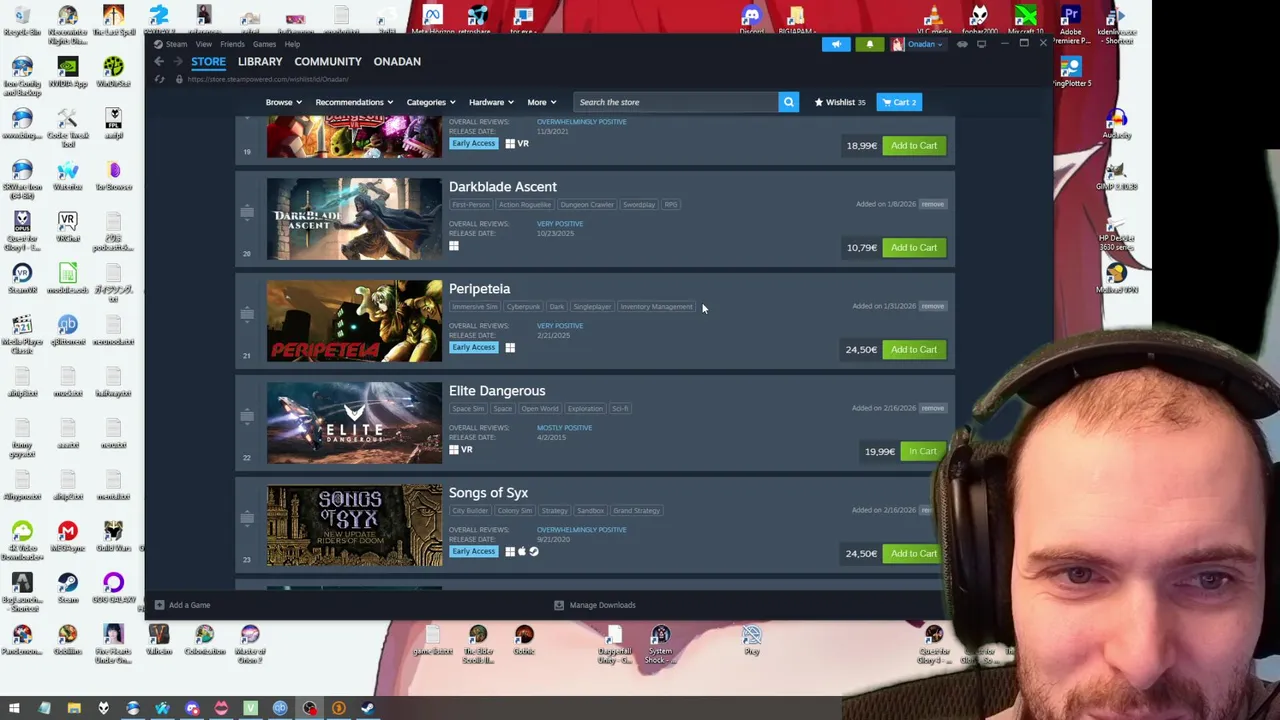
Task: Open the Recycle Bin desktop icon
Action: [x=22, y=21]
